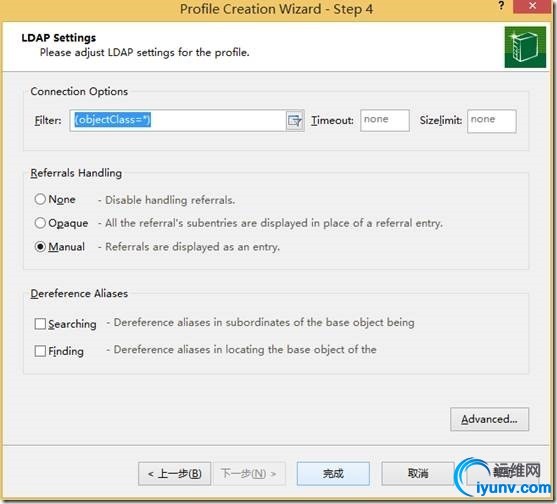Click the 'Connection Options' group label
The image size is (557, 504).
(x=79, y=91)
